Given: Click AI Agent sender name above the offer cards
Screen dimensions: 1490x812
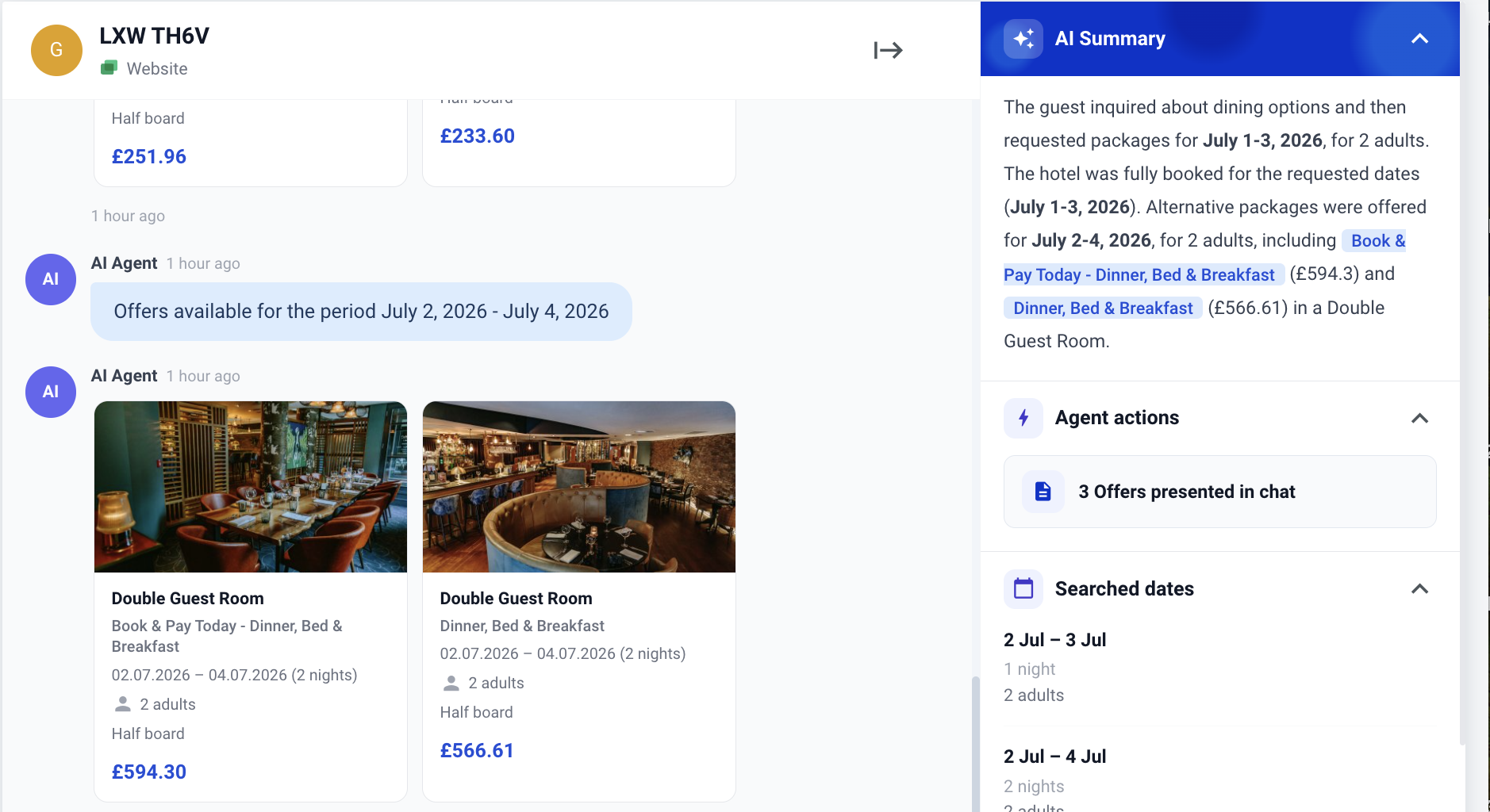Looking at the screenshot, I should coord(124,376).
